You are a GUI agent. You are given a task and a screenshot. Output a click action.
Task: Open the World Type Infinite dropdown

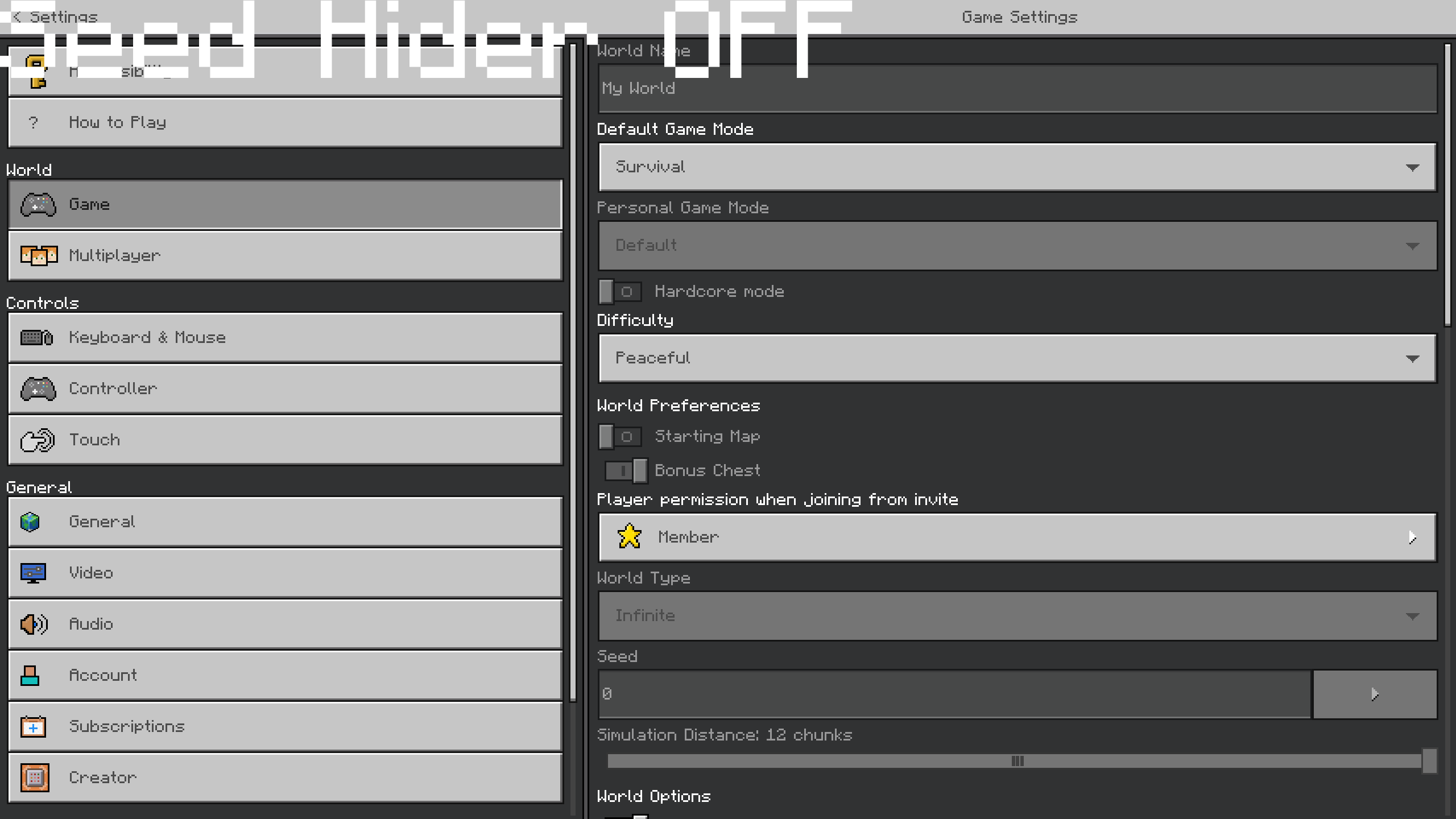pos(1017,616)
